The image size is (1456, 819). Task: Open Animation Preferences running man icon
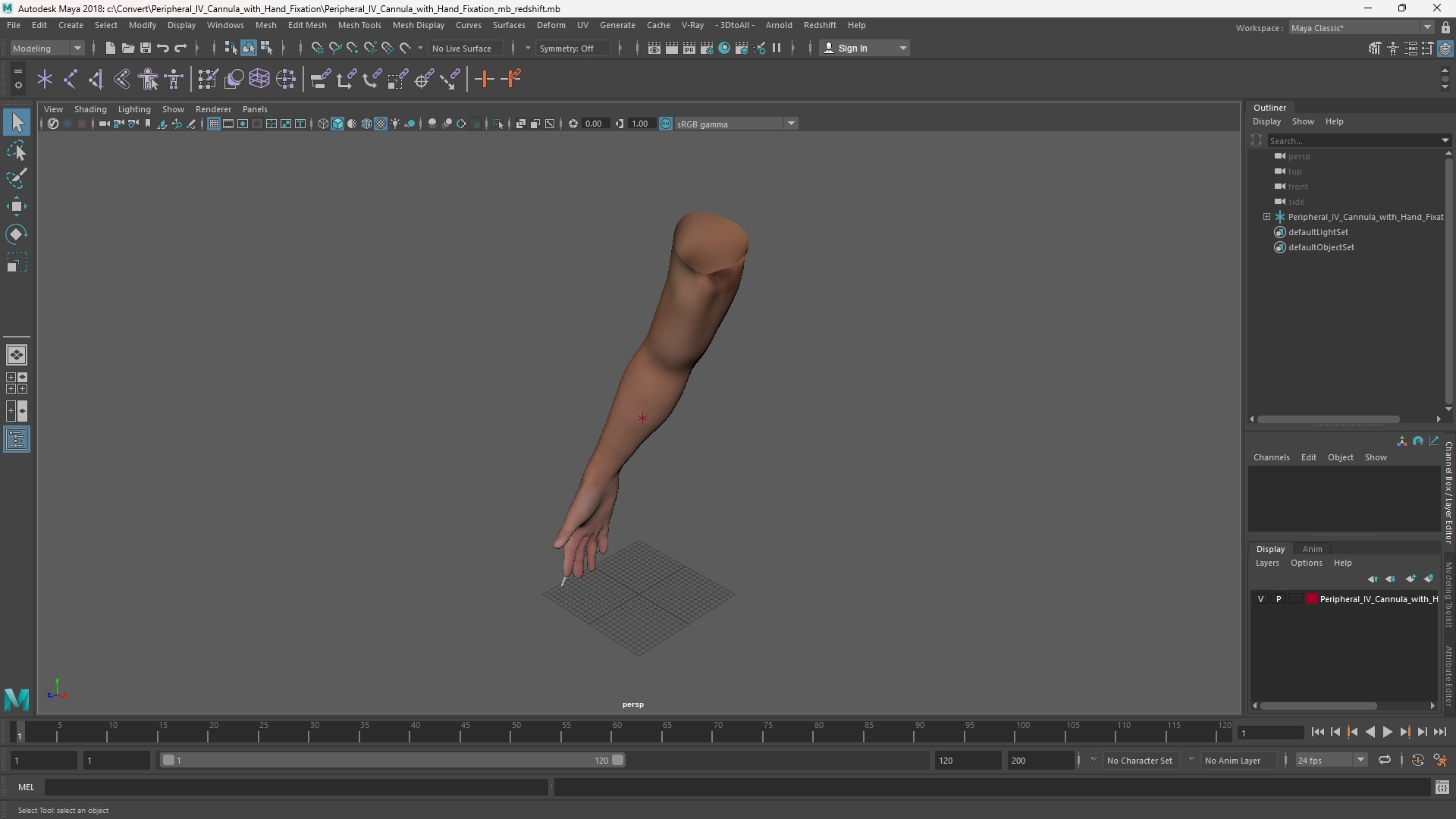coord(1440,760)
